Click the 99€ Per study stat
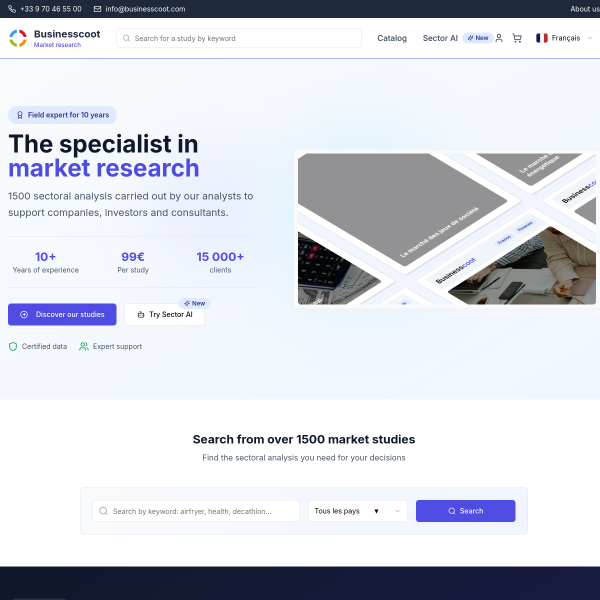600x600 pixels. 133,262
